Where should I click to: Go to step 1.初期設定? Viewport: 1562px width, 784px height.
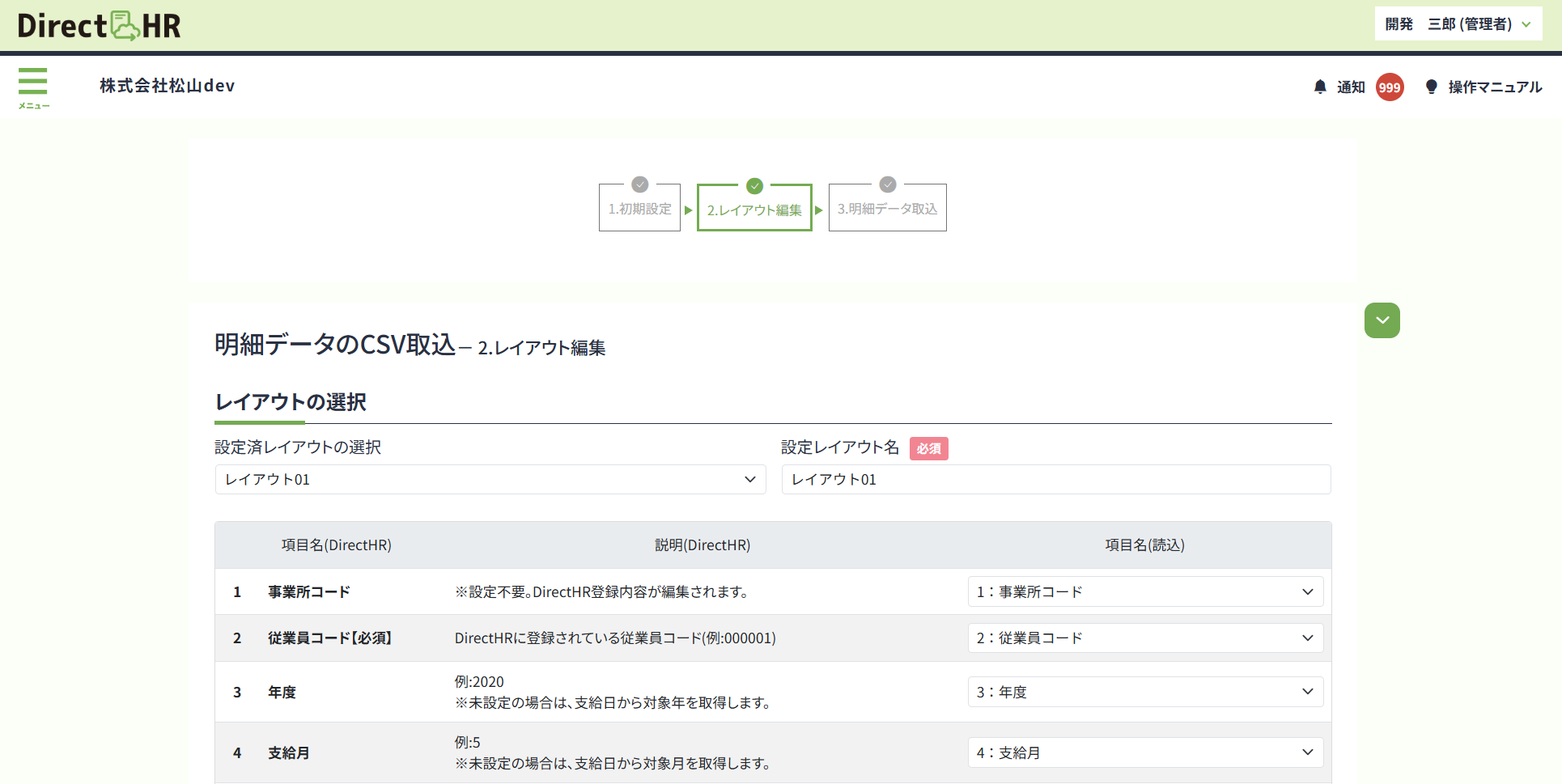pyautogui.click(x=639, y=210)
